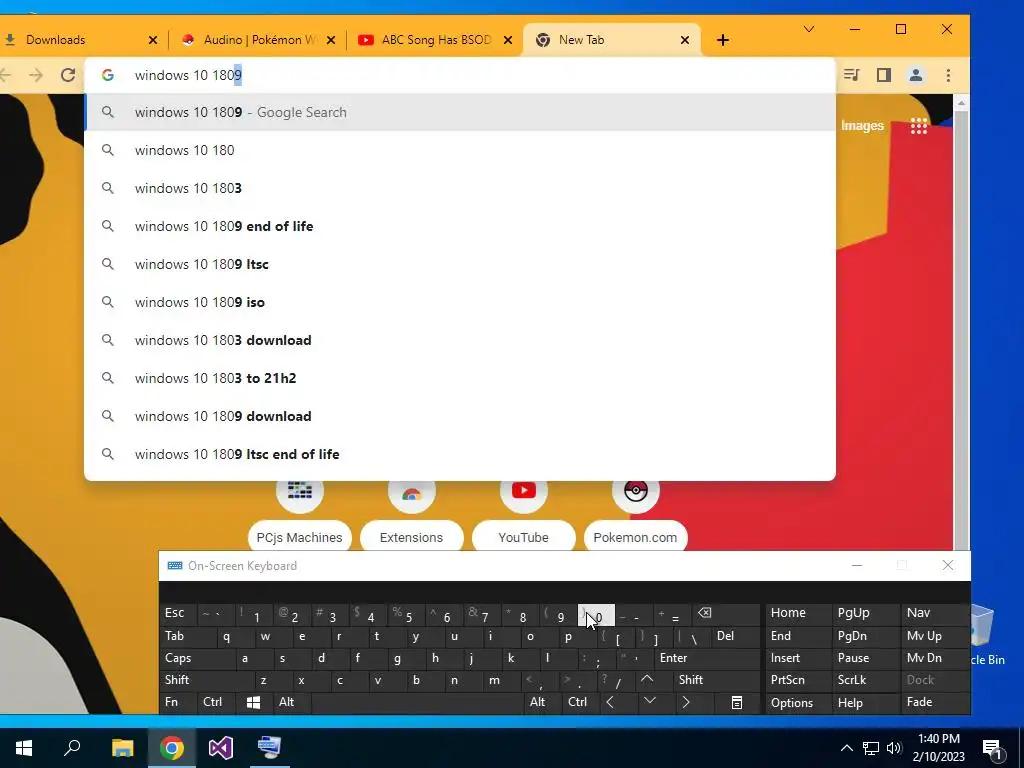Image resolution: width=1024 pixels, height=768 pixels.
Task: Select 'windows 10 1809 iso' suggestion
Action: tap(460, 302)
